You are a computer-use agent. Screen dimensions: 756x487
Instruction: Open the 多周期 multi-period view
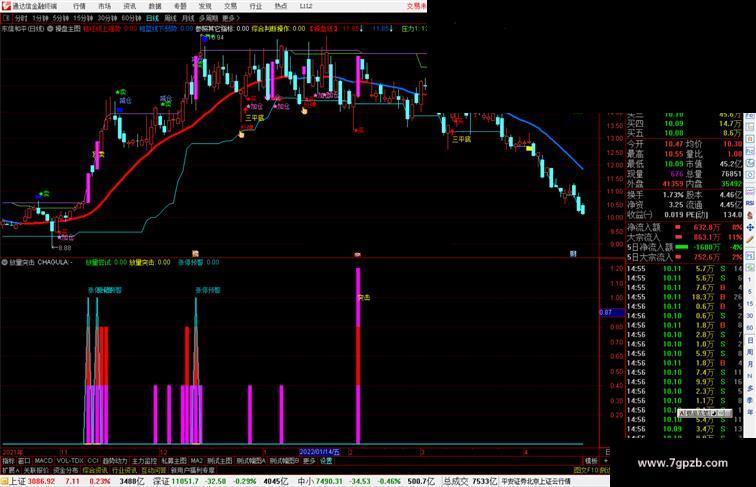(x=208, y=18)
